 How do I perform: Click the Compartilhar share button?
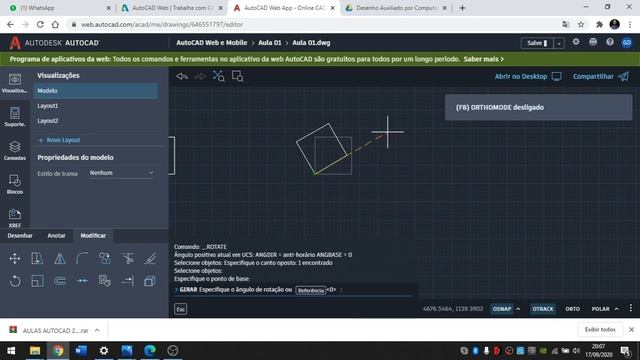coord(601,76)
